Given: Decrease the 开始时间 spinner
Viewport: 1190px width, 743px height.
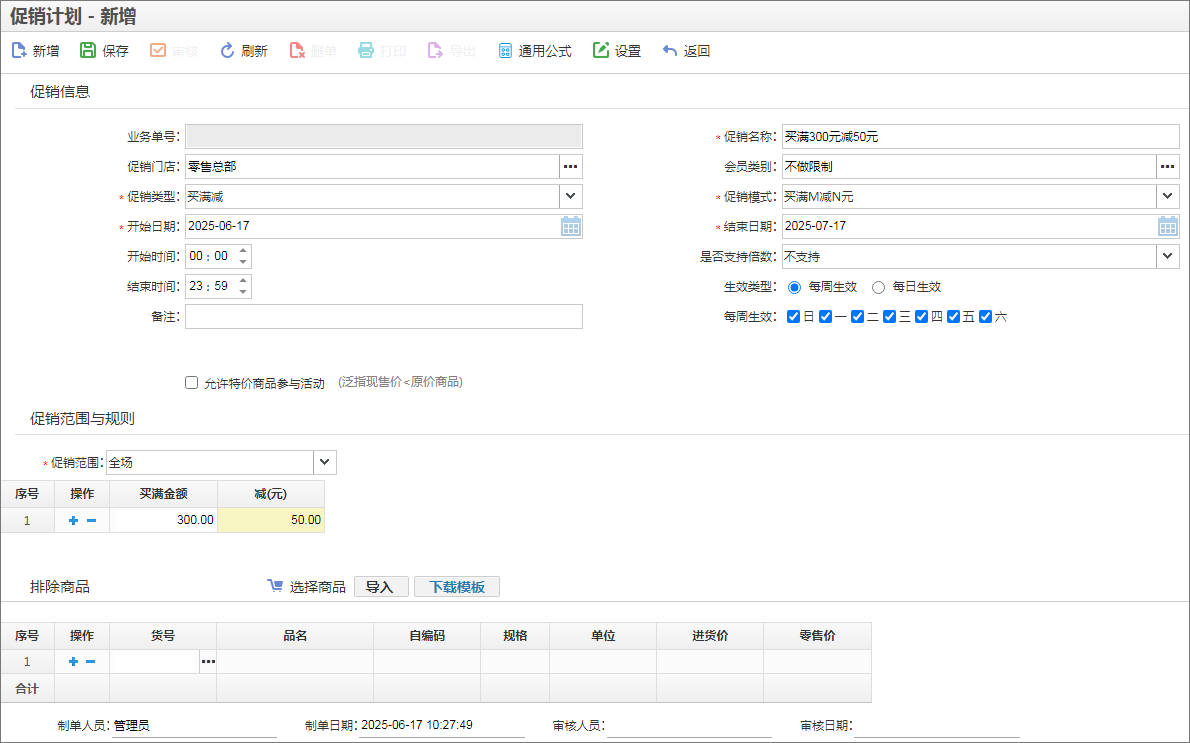Looking at the screenshot, I should [x=243, y=262].
